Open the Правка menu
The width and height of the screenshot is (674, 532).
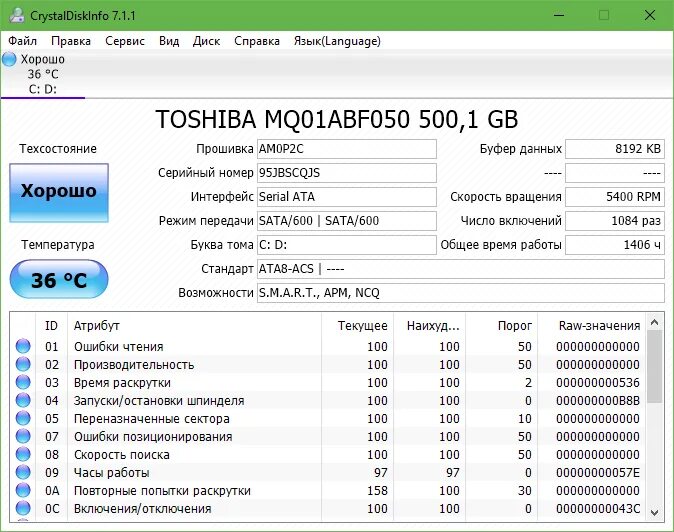pos(71,41)
